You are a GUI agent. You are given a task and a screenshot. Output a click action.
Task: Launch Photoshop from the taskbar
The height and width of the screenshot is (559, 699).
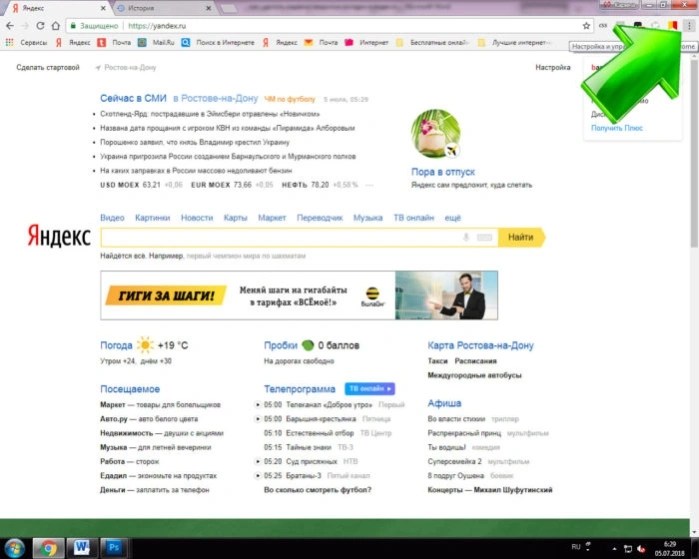(x=114, y=547)
